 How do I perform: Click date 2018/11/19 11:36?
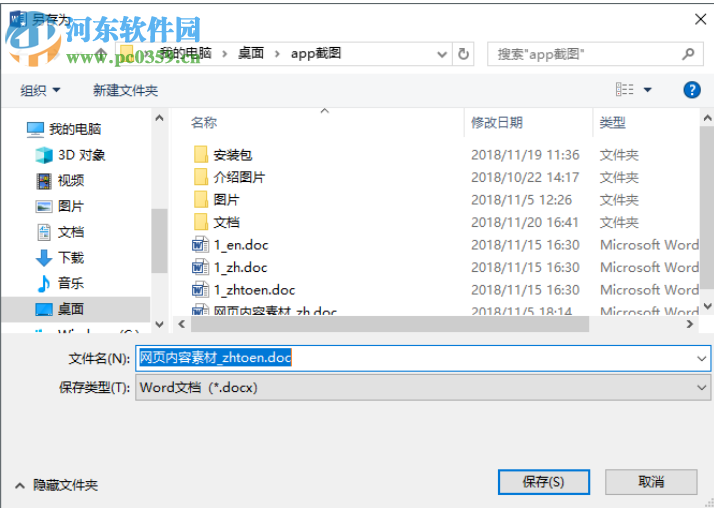click(x=525, y=155)
